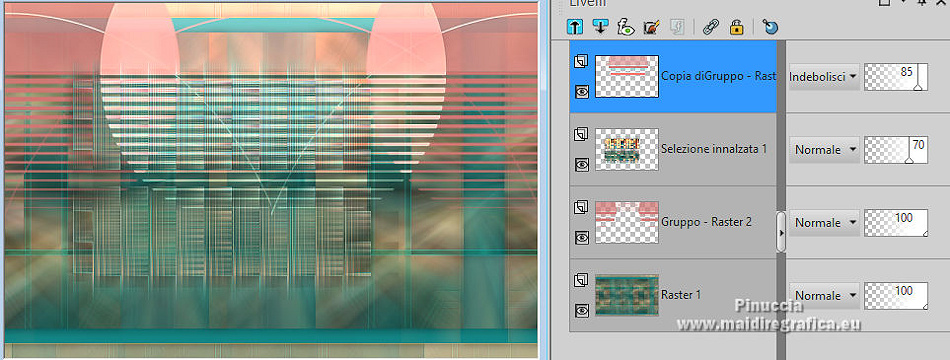Click the opacity slider showing 70

coord(896,150)
